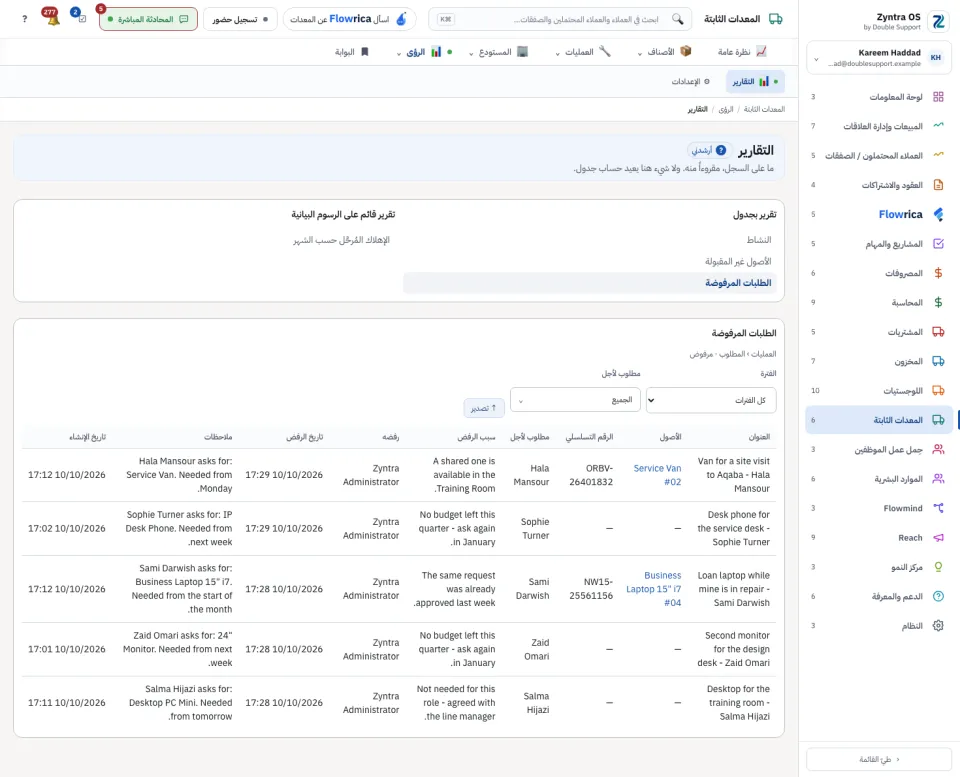The height and width of the screenshot is (777, 960).
Task: Open the نظرة عامة overview tab
Action: (x=742, y=52)
